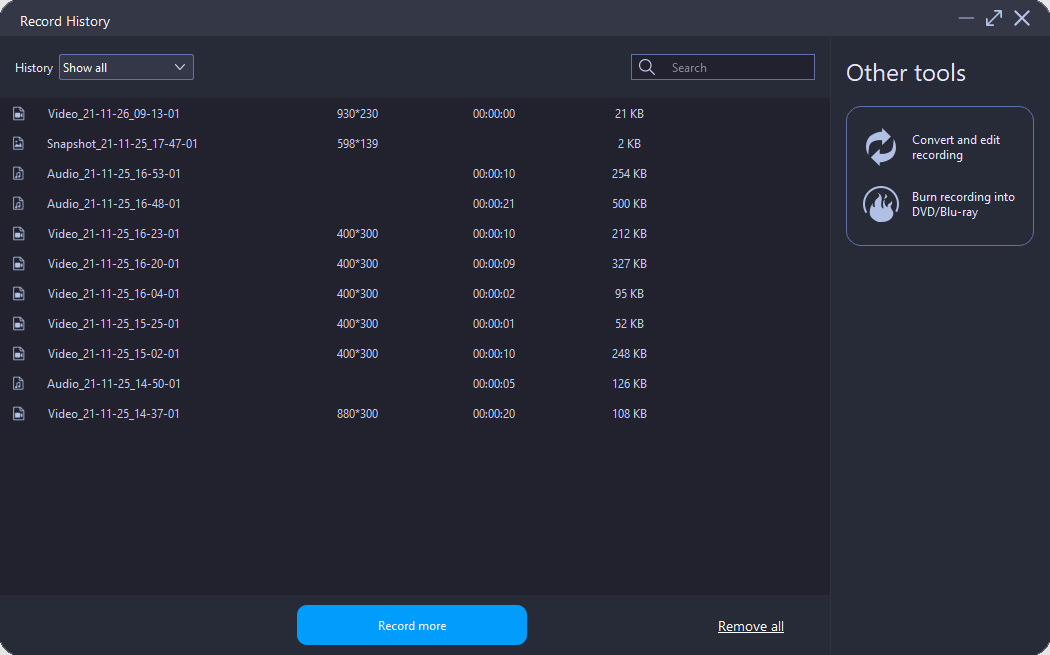Open the History Show all dropdown
1050x655 pixels.
127,67
